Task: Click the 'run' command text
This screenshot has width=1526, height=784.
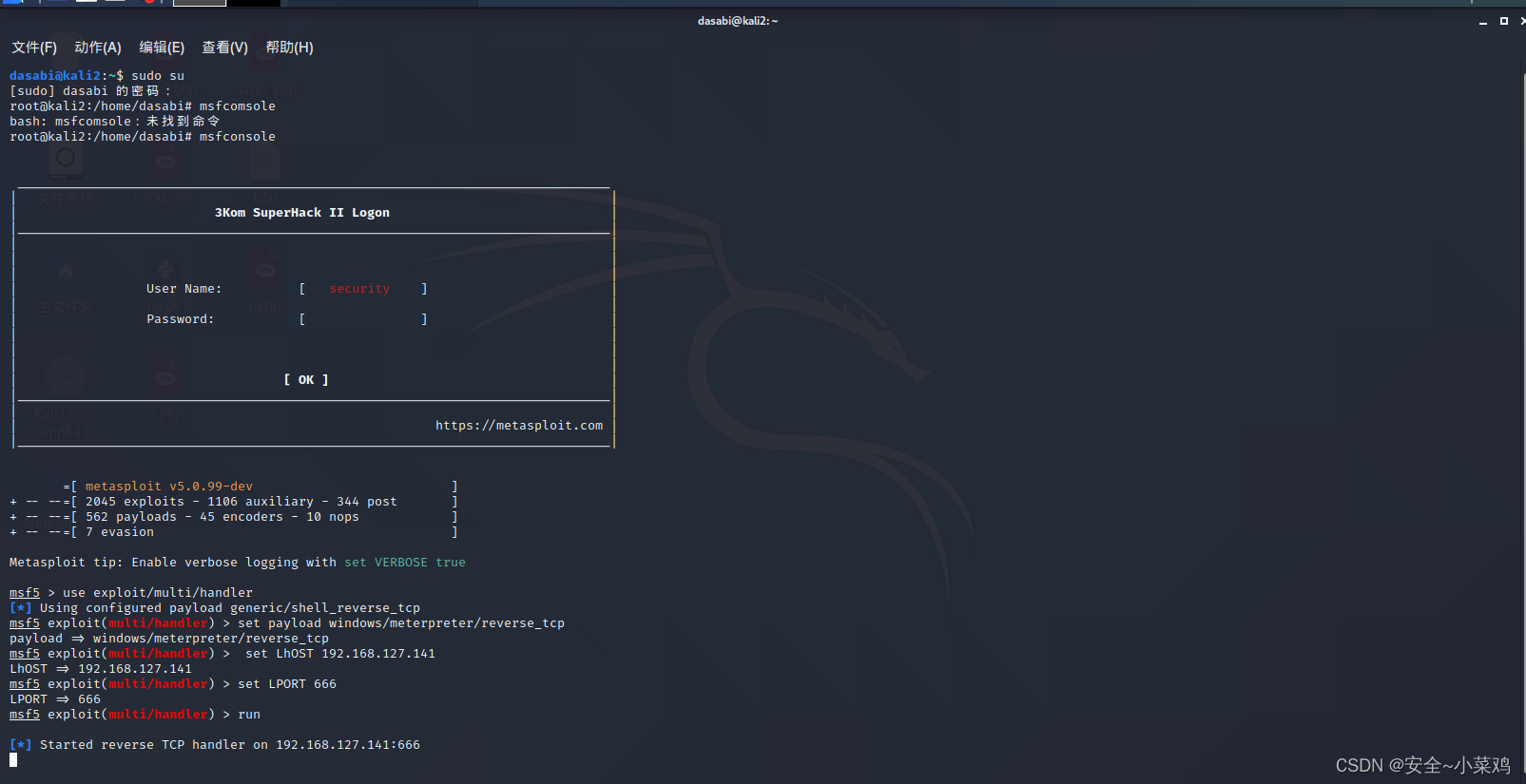Action: click(249, 715)
